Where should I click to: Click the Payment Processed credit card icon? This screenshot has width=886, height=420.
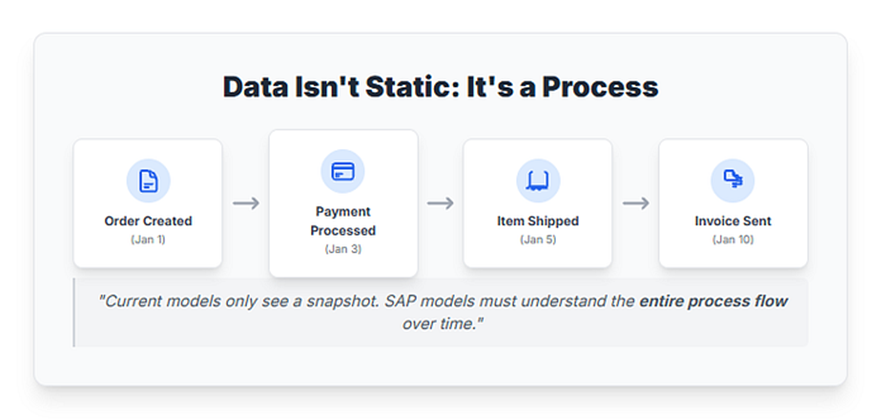point(343,172)
